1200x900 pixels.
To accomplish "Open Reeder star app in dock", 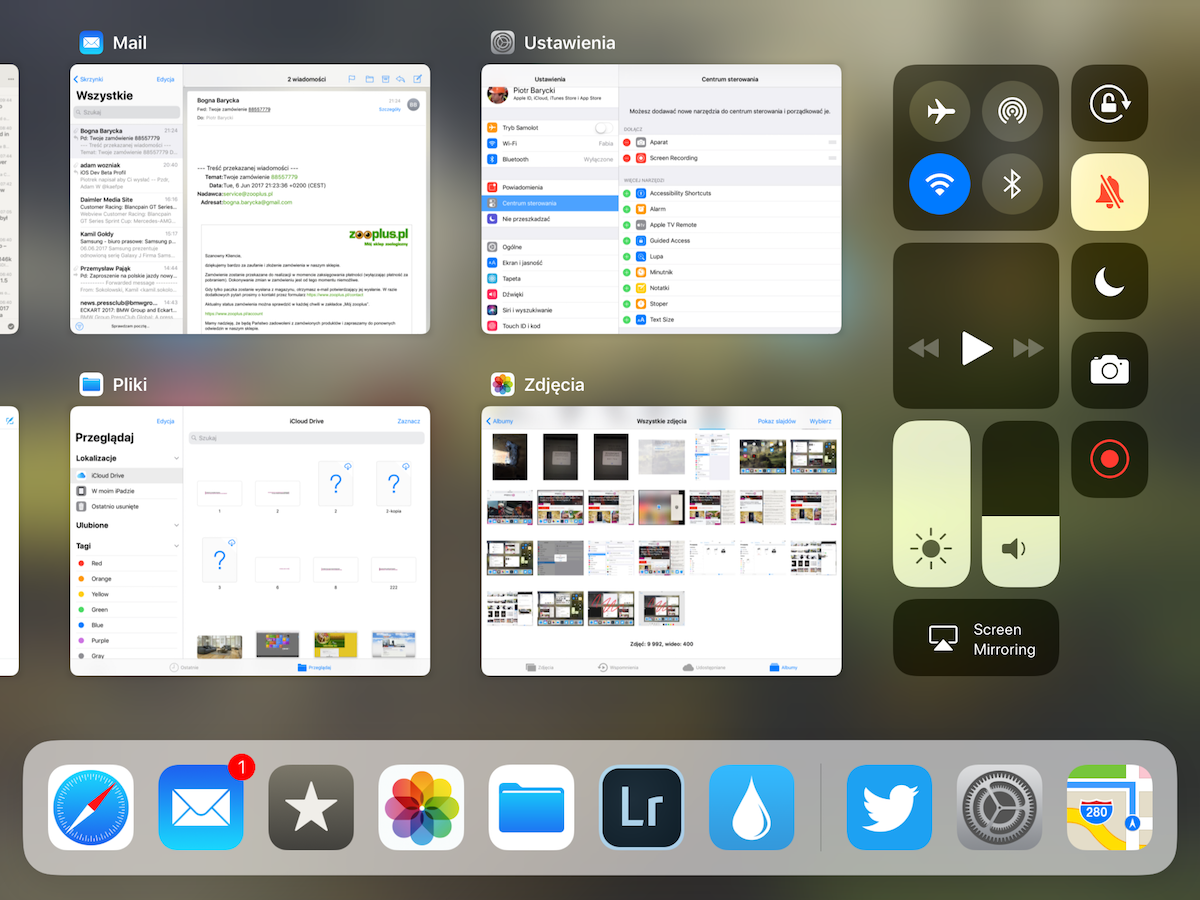I will [311, 808].
